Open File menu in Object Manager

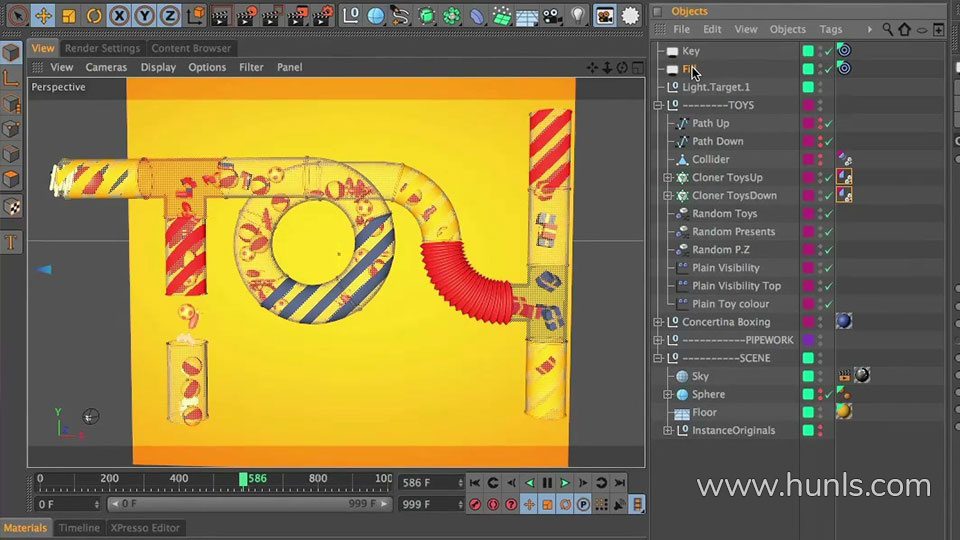coord(681,29)
